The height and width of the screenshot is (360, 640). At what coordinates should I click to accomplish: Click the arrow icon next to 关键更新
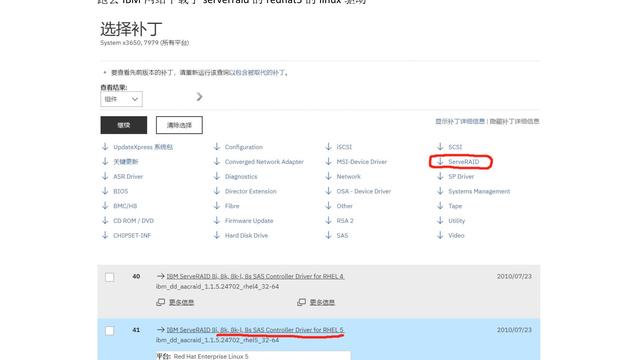point(105,161)
